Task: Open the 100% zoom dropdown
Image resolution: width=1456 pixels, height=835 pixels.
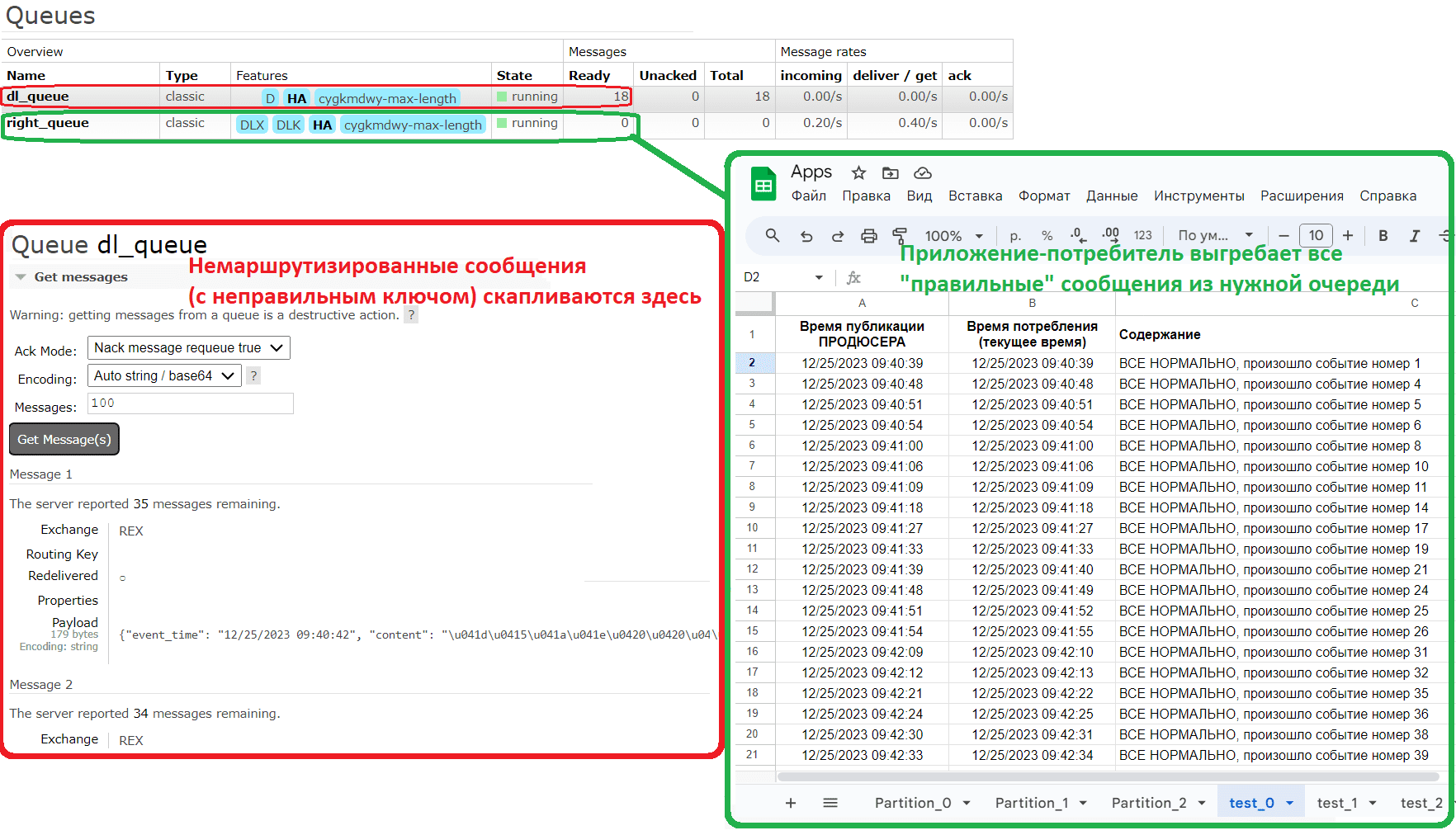Action: 954,236
